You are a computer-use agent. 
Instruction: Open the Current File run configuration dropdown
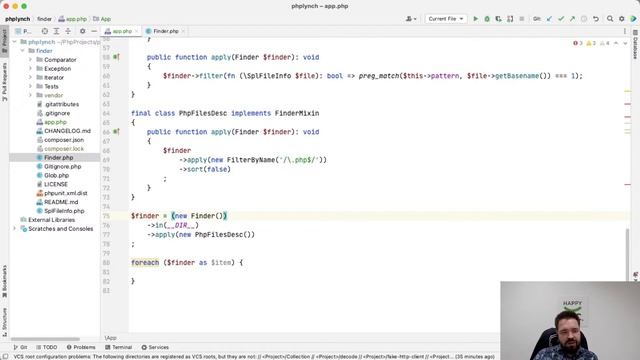coord(446,19)
